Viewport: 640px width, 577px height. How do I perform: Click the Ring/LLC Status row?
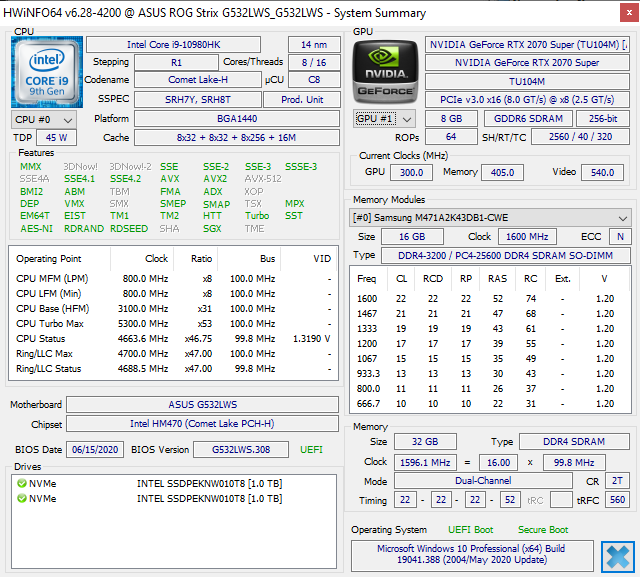(x=173, y=368)
